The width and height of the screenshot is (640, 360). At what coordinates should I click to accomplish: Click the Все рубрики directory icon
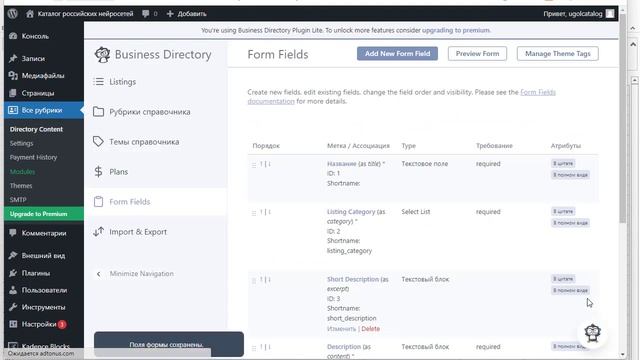point(13,110)
